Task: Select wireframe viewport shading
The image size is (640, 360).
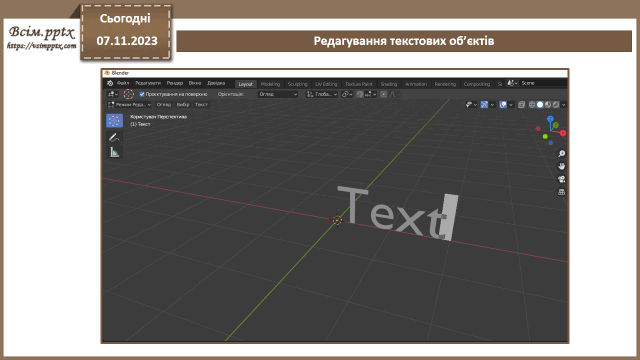Action: click(x=532, y=105)
